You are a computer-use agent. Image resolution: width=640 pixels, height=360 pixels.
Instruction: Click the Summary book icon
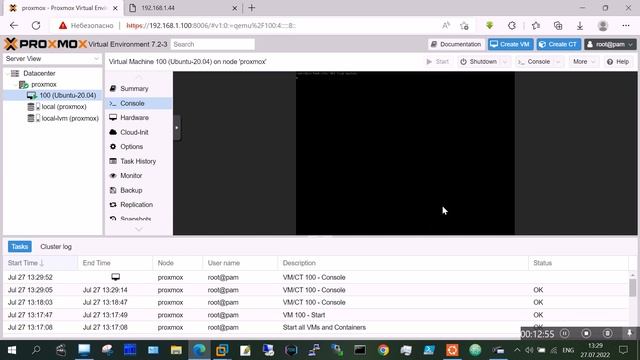[113, 88]
